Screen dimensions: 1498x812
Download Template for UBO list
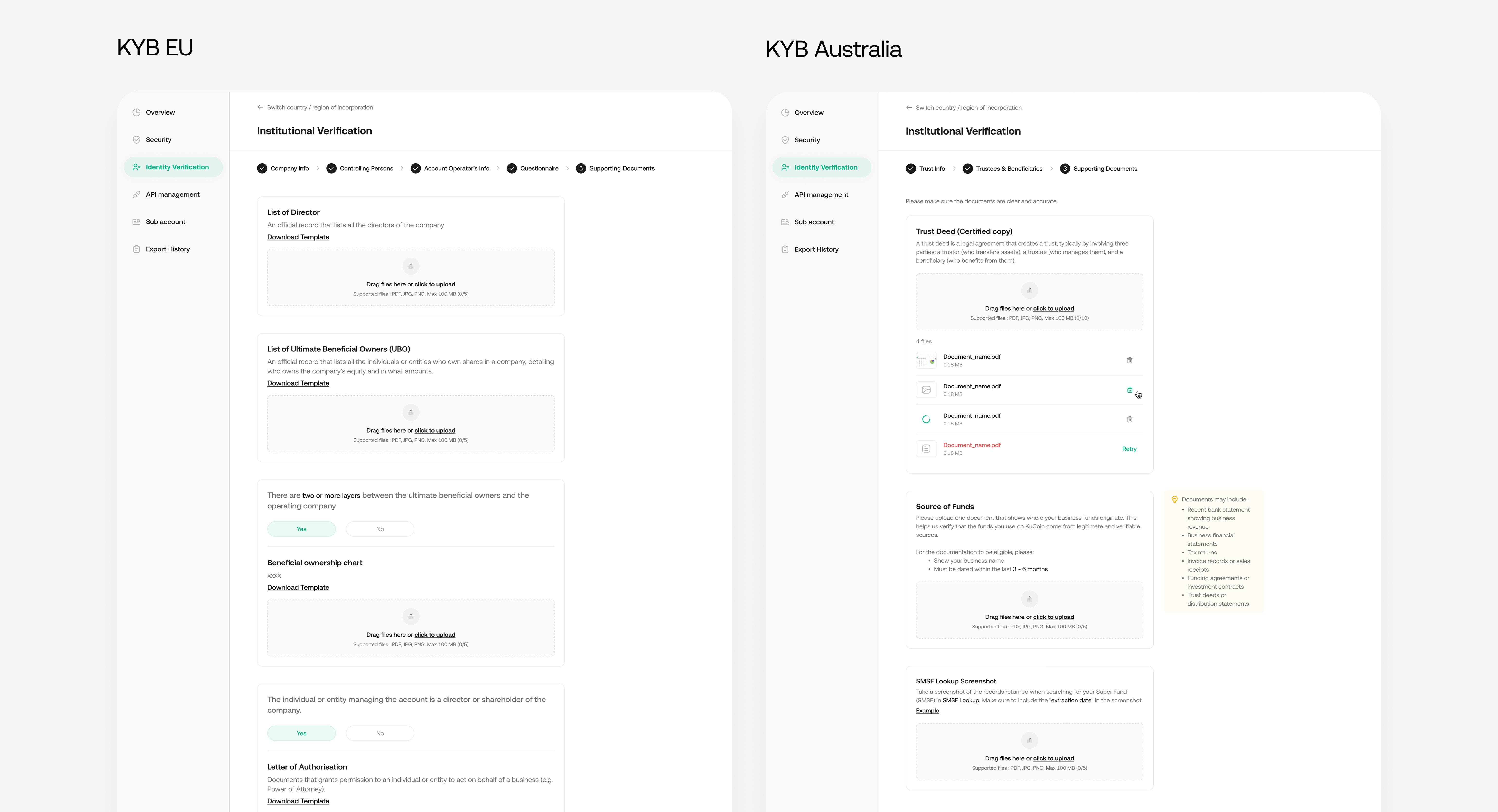click(x=298, y=383)
